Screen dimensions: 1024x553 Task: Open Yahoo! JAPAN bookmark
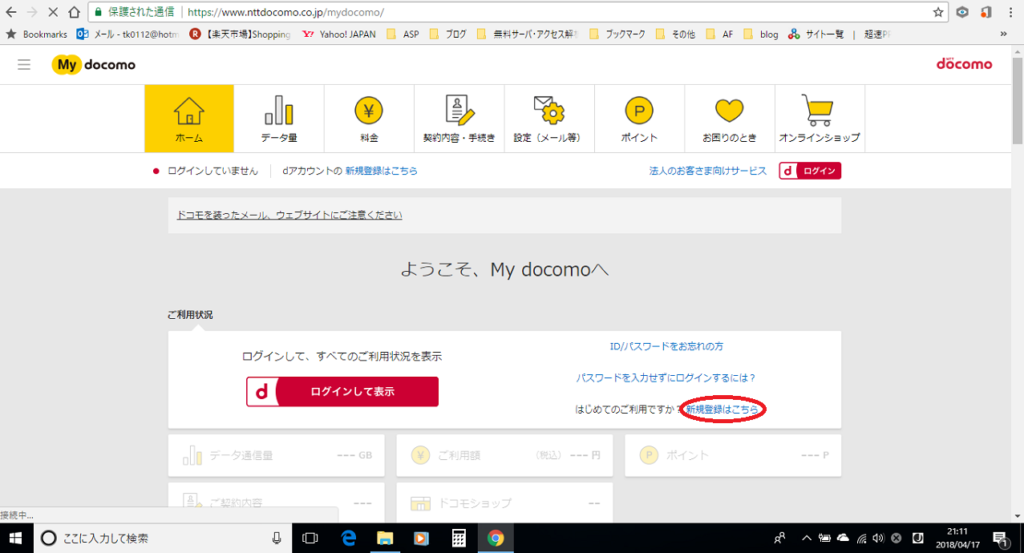[x=339, y=34]
